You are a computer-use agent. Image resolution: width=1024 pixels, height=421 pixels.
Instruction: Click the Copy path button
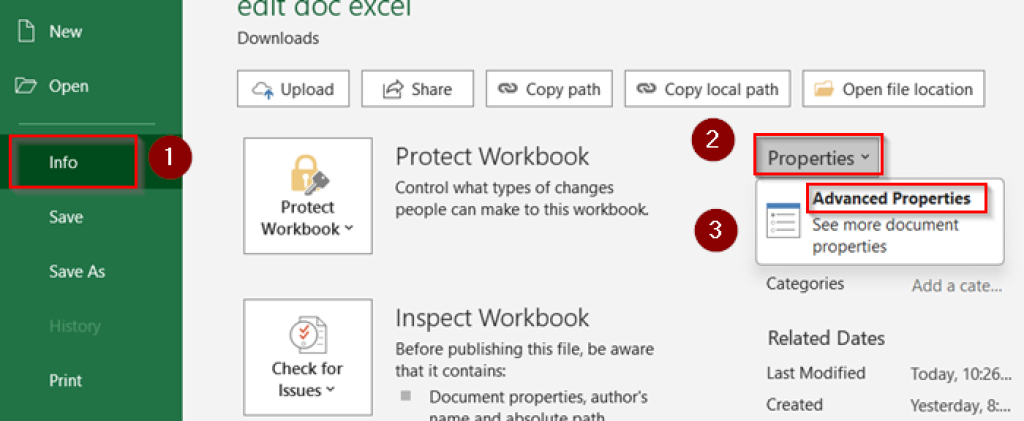click(549, 89)
